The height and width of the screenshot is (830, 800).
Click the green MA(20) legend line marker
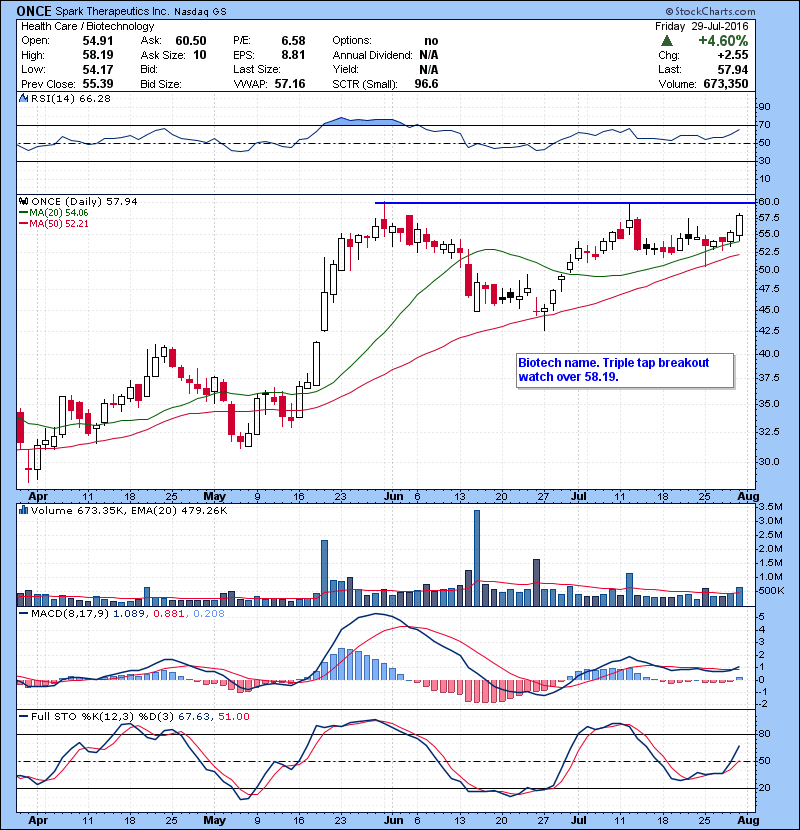pos(23,213)
